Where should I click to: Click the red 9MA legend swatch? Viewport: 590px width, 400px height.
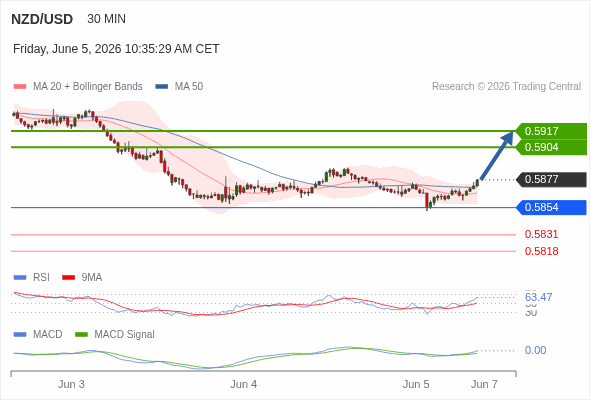[68, 278]
